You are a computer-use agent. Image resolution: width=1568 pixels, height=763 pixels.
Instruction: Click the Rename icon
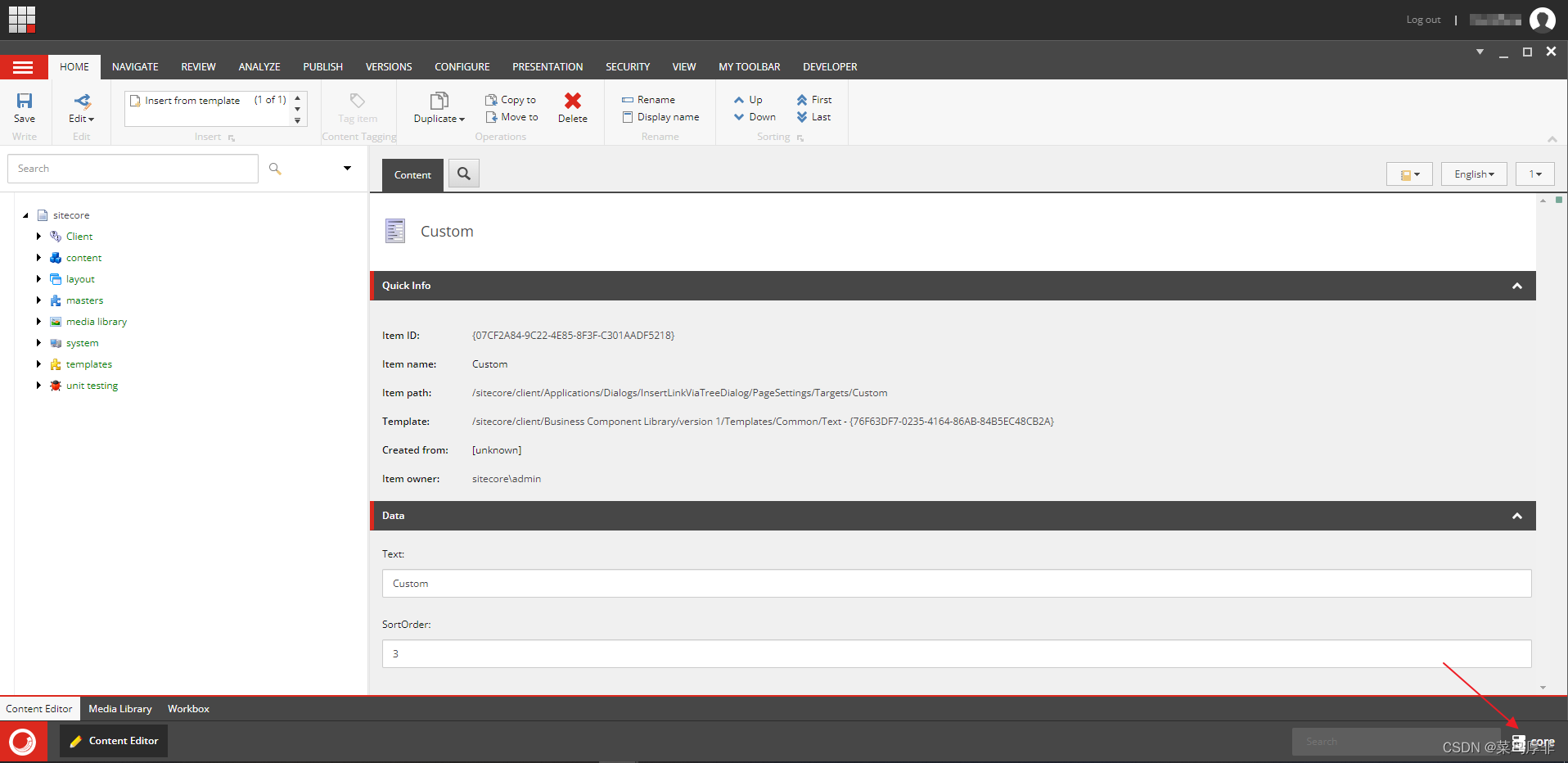pos(628,100)
